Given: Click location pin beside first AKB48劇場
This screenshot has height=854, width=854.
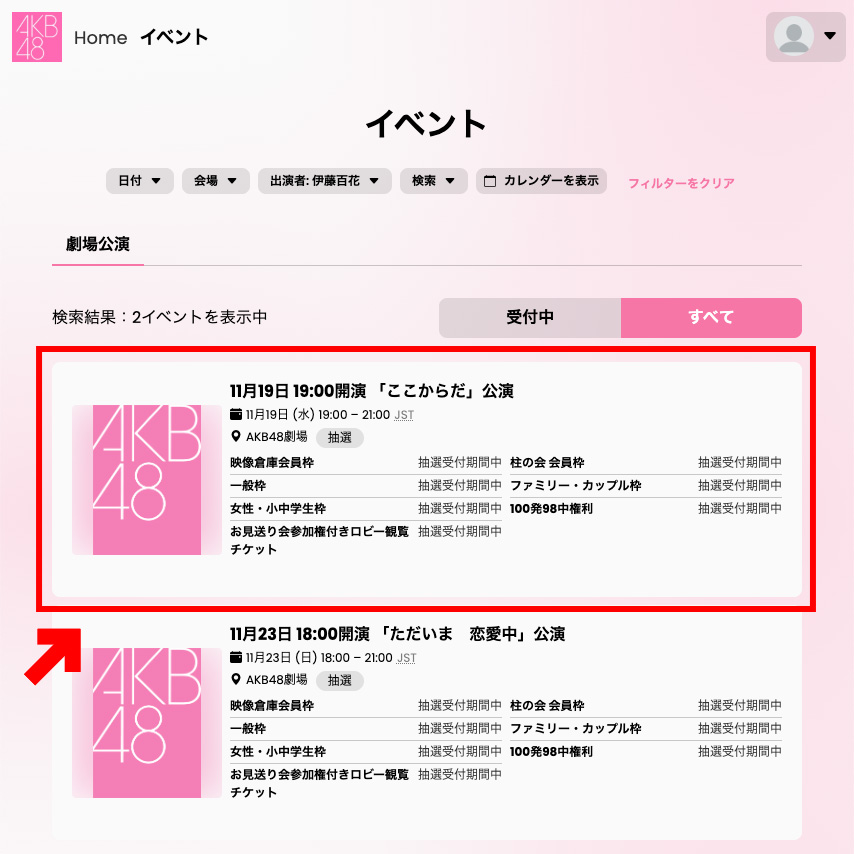Looking at the screenshot, I should 236,436.
